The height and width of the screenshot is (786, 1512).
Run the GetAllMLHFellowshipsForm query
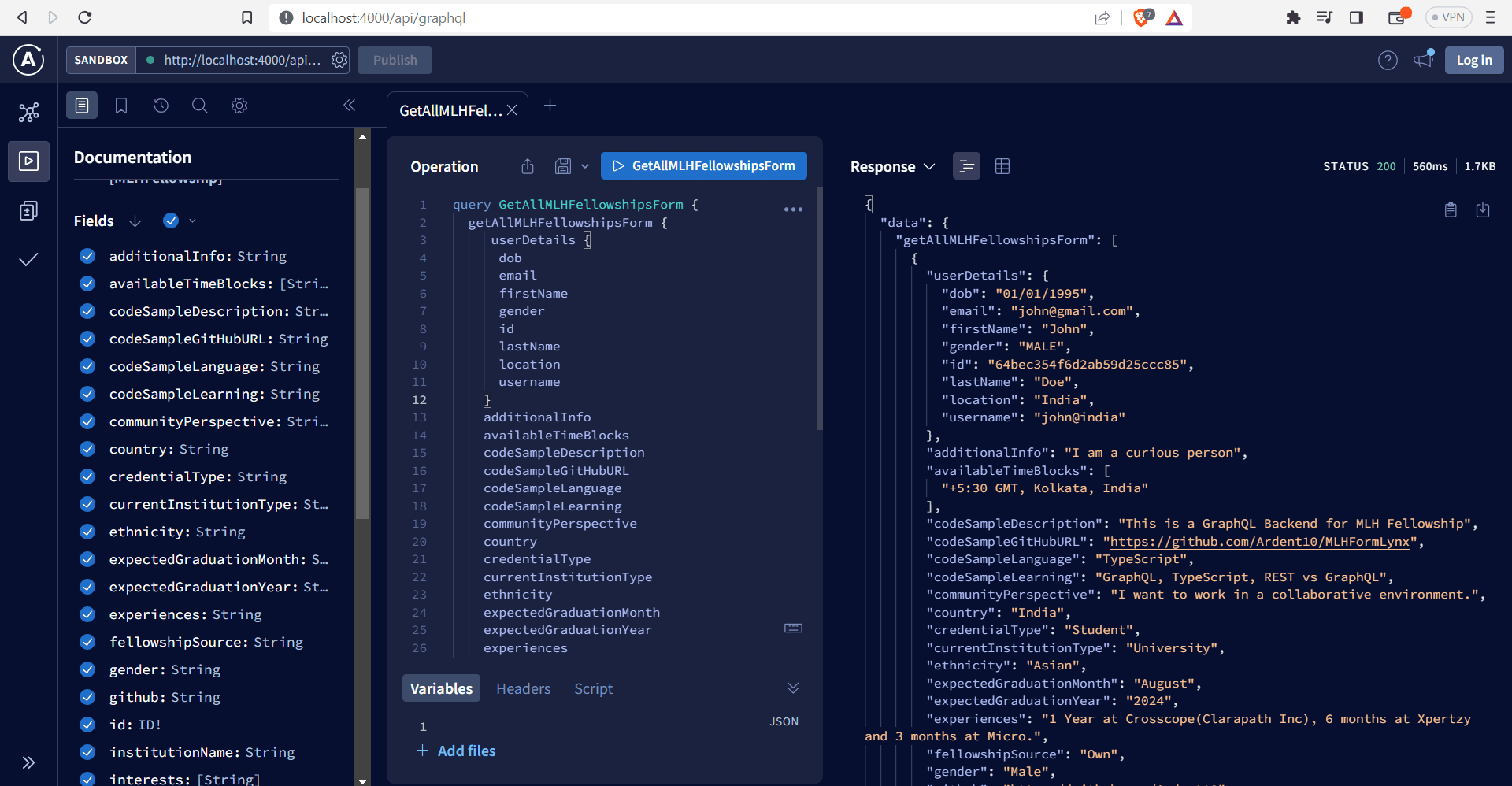pyautogui.click(x=703, y=165)
